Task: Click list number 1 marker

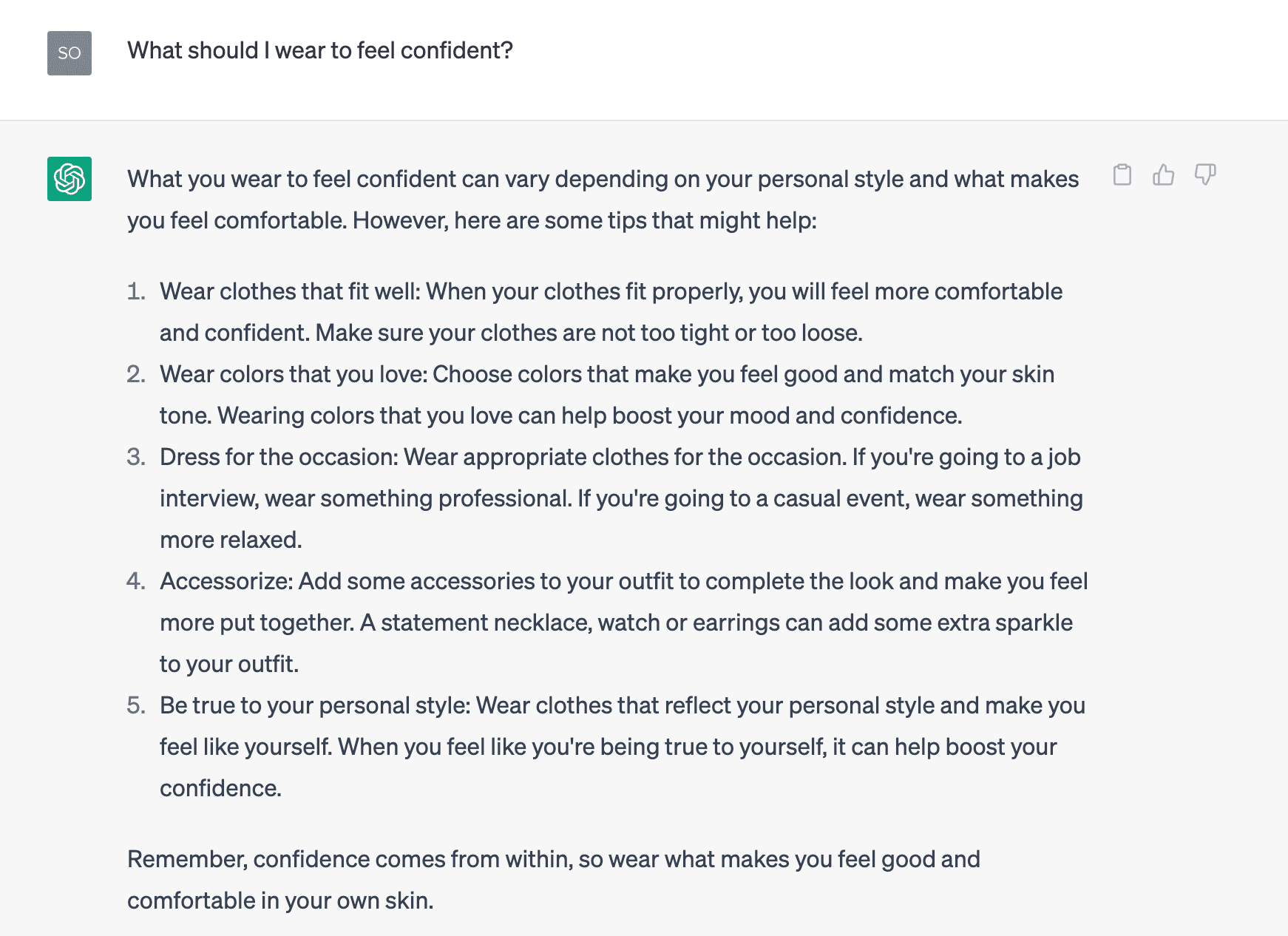Action: 136,291
